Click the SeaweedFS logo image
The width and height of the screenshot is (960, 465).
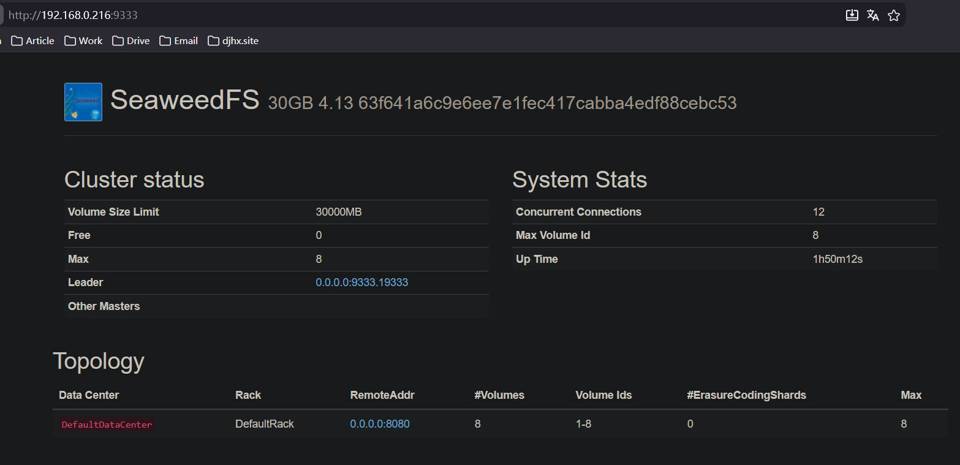tap(83, 102)
